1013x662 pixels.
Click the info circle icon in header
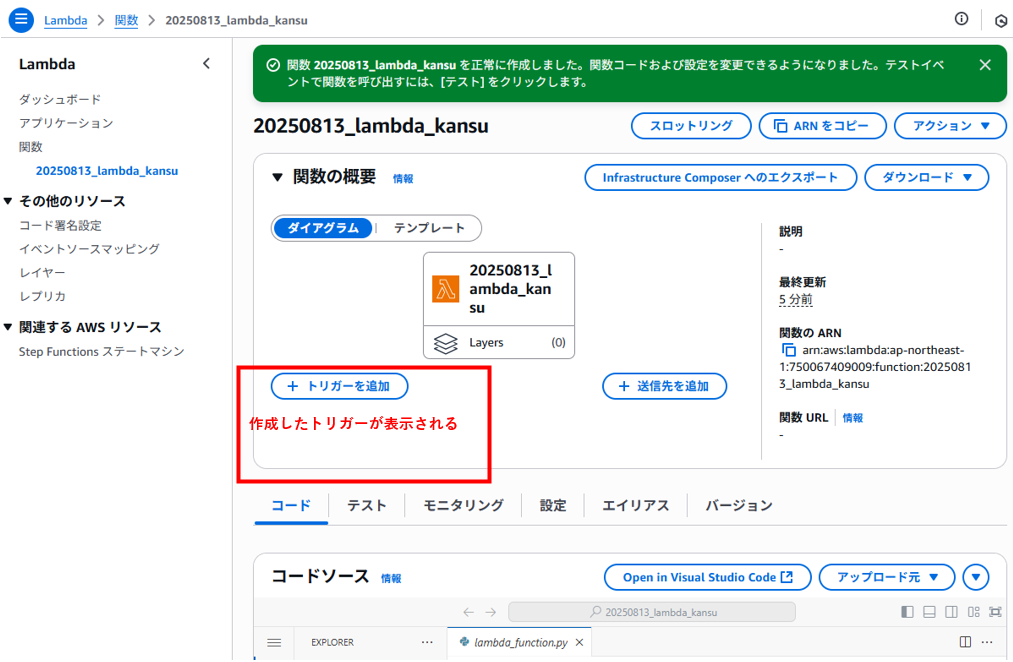click(x=961, y=19)
